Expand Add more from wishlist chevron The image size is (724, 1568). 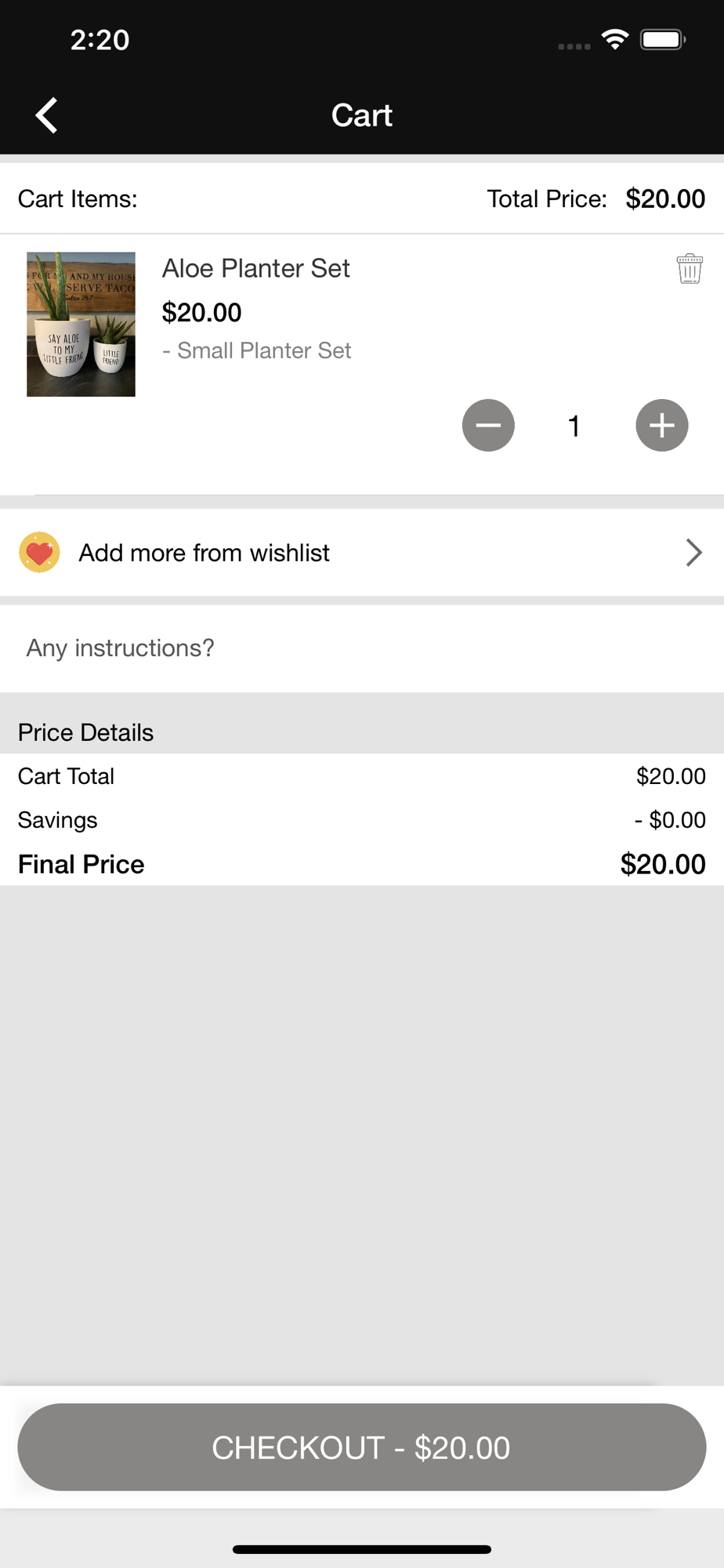[693, 553]
